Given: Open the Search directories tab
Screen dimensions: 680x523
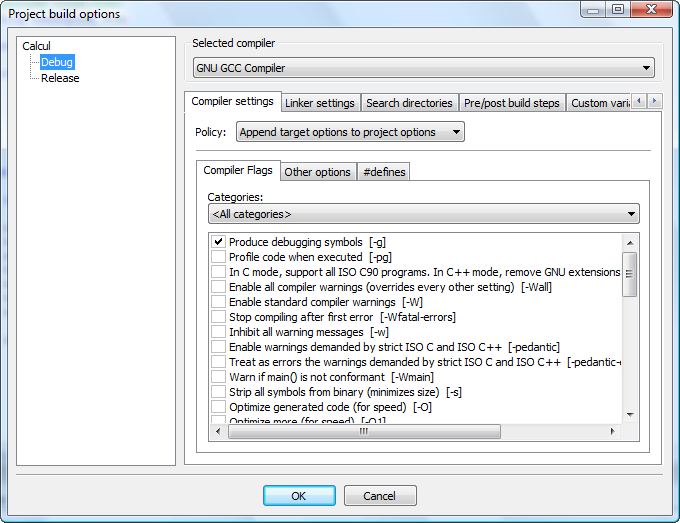Looking at the screenshot, I should 409,103.
